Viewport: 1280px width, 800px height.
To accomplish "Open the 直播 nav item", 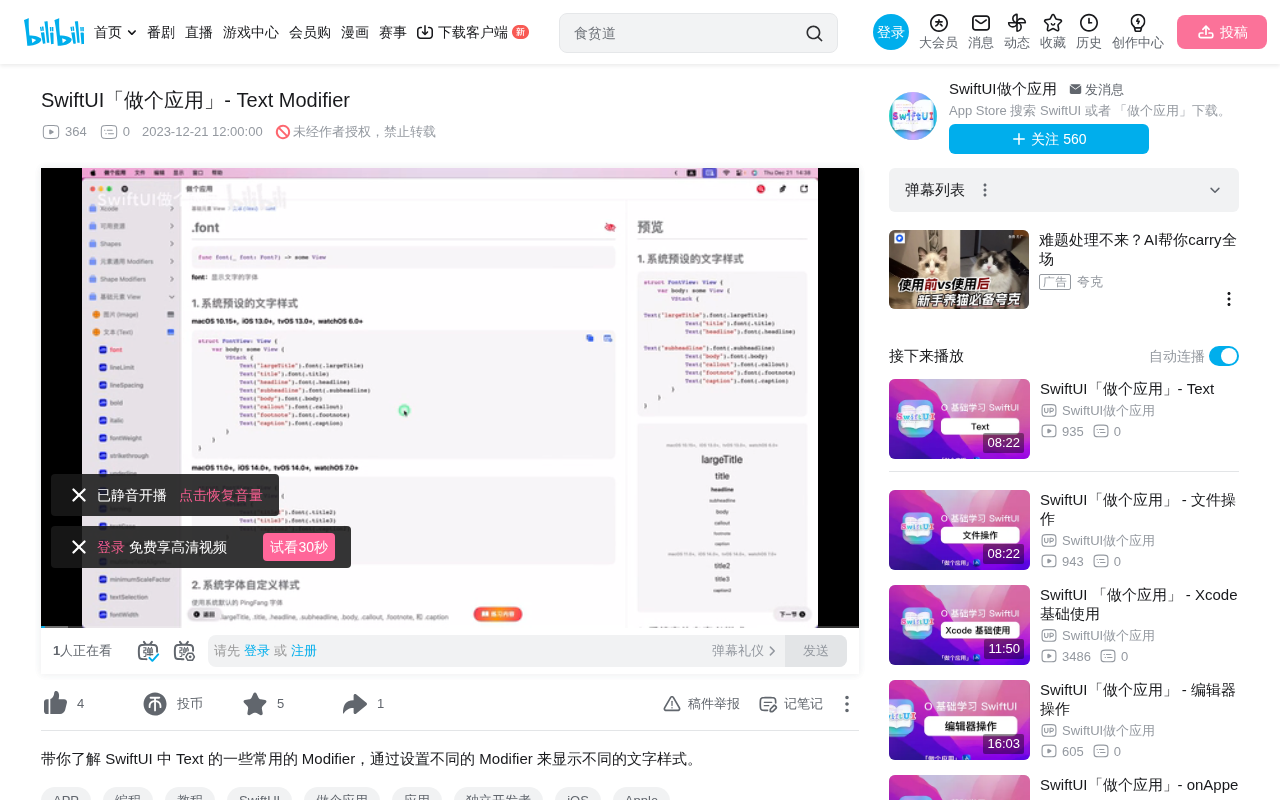I will tap(199, 32).
